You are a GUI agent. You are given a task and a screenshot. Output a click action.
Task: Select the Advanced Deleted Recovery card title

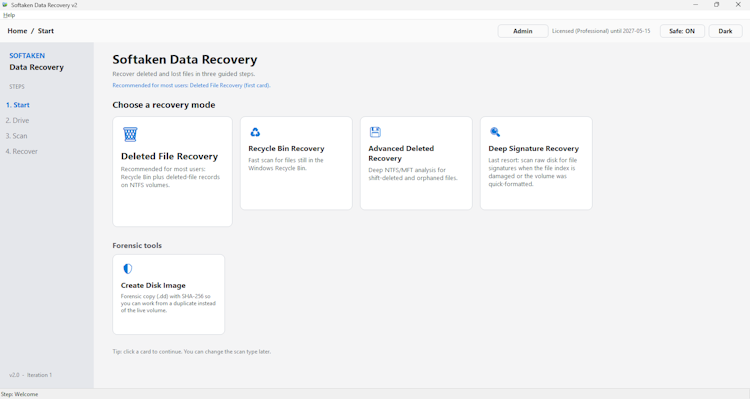tap(401, 154)
